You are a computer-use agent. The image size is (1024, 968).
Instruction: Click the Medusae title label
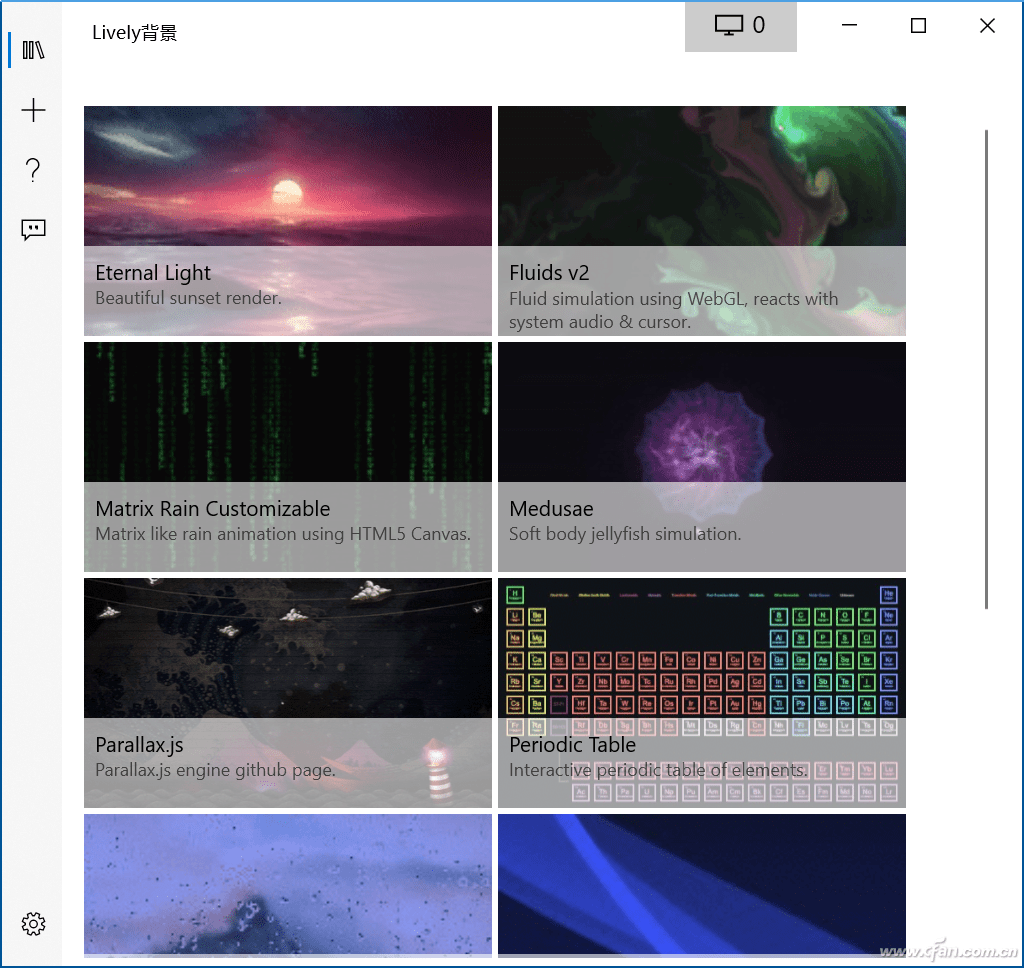[551, 509]
